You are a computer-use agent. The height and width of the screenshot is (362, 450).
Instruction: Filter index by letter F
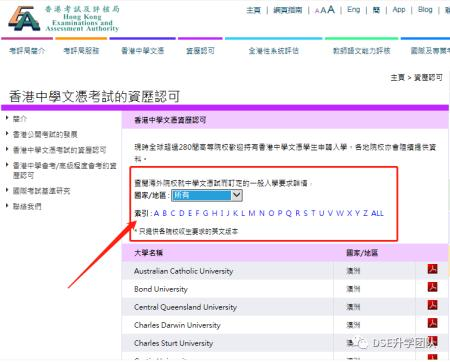(x=197, y=213)
